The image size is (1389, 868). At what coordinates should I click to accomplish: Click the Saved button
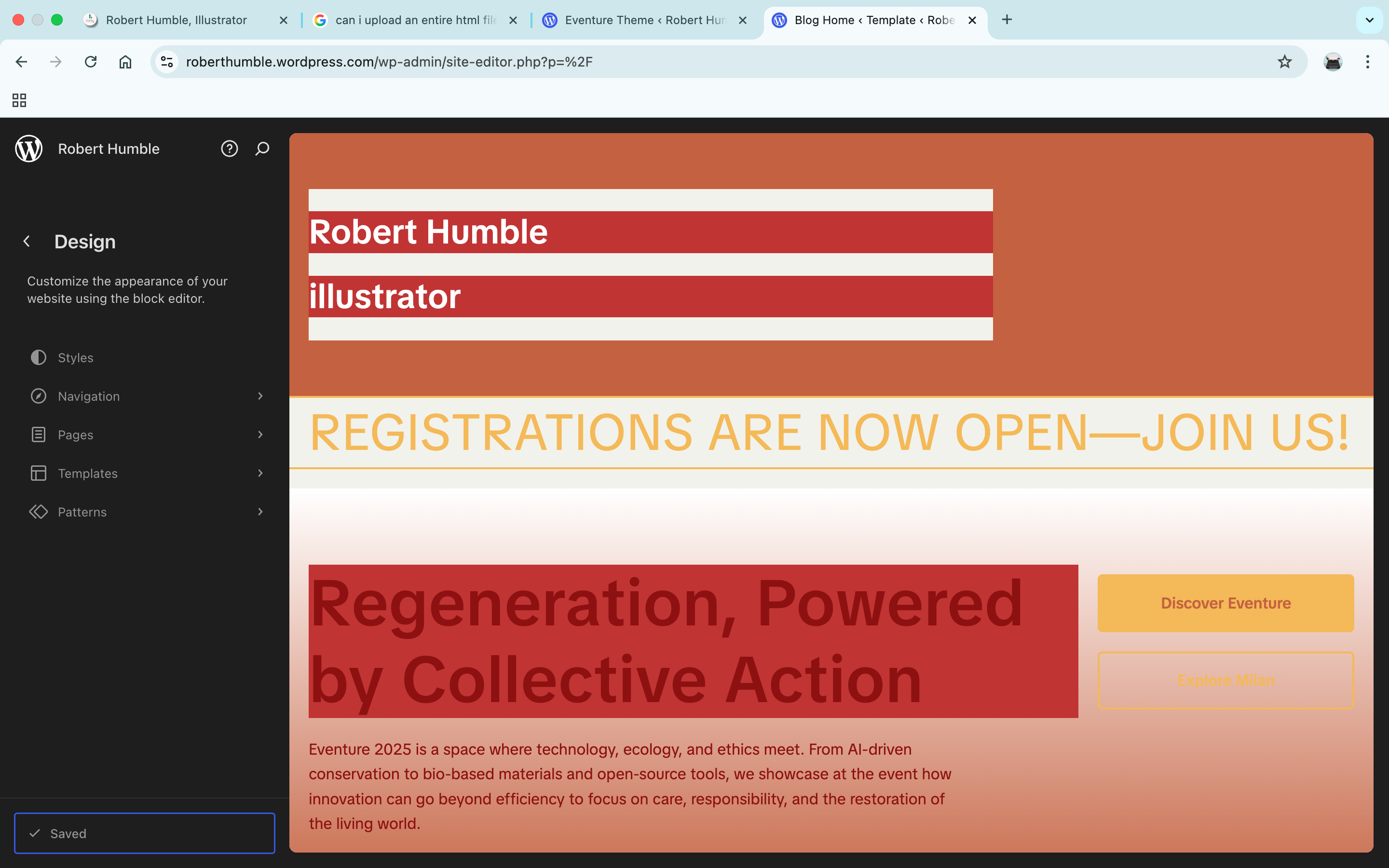145,833
